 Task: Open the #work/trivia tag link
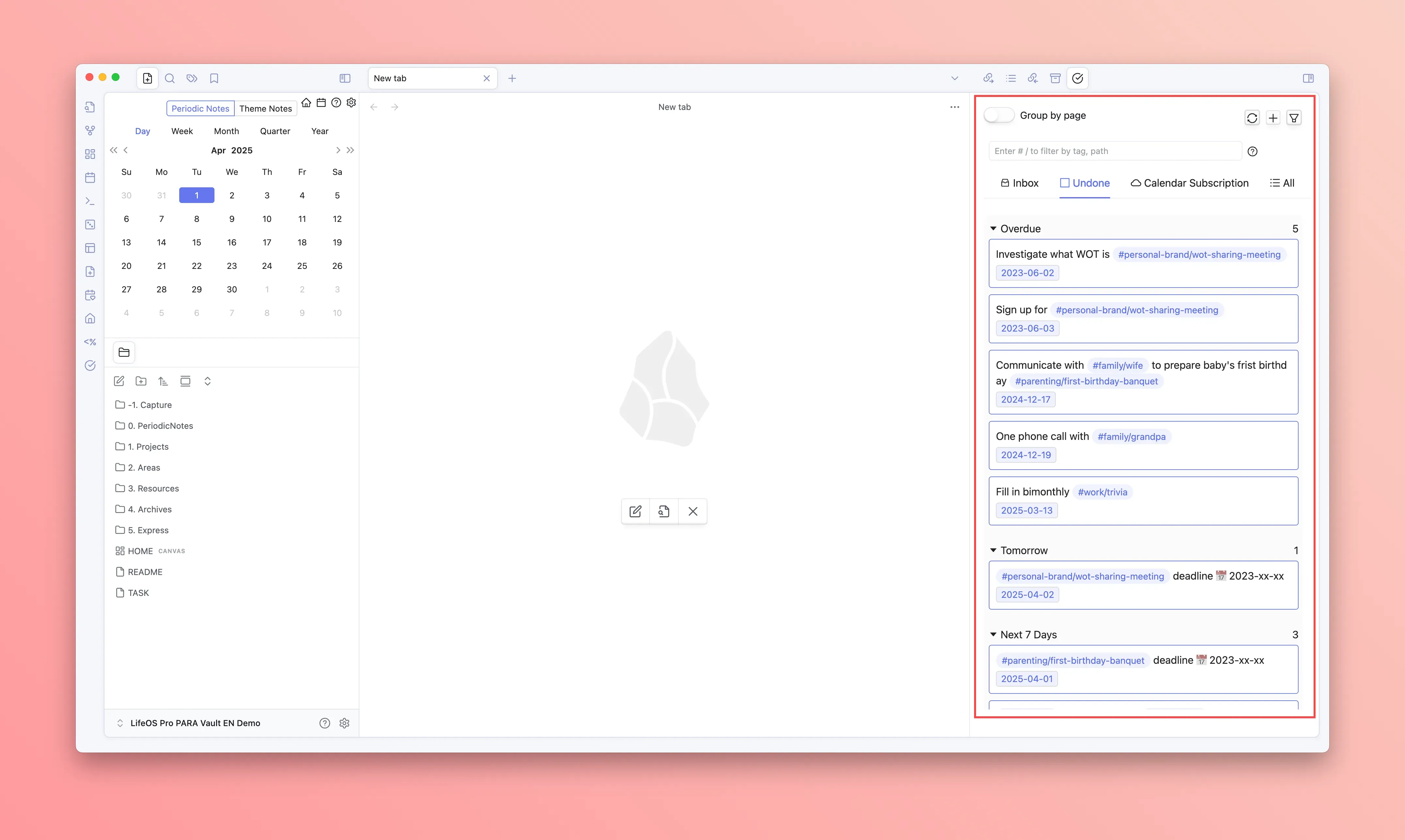(x=1102, y=492)
